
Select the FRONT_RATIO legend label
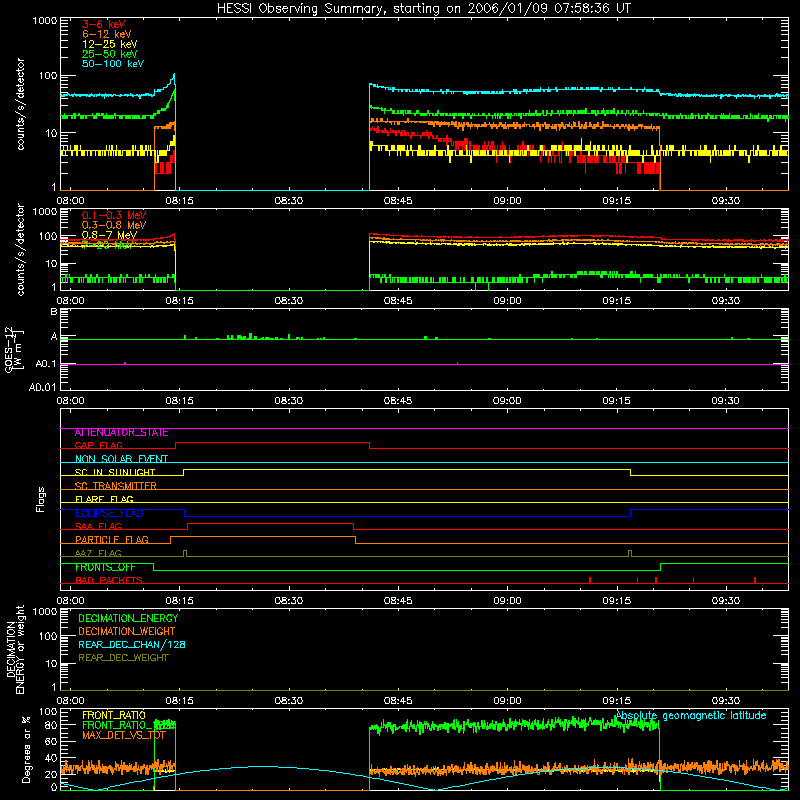114,716
